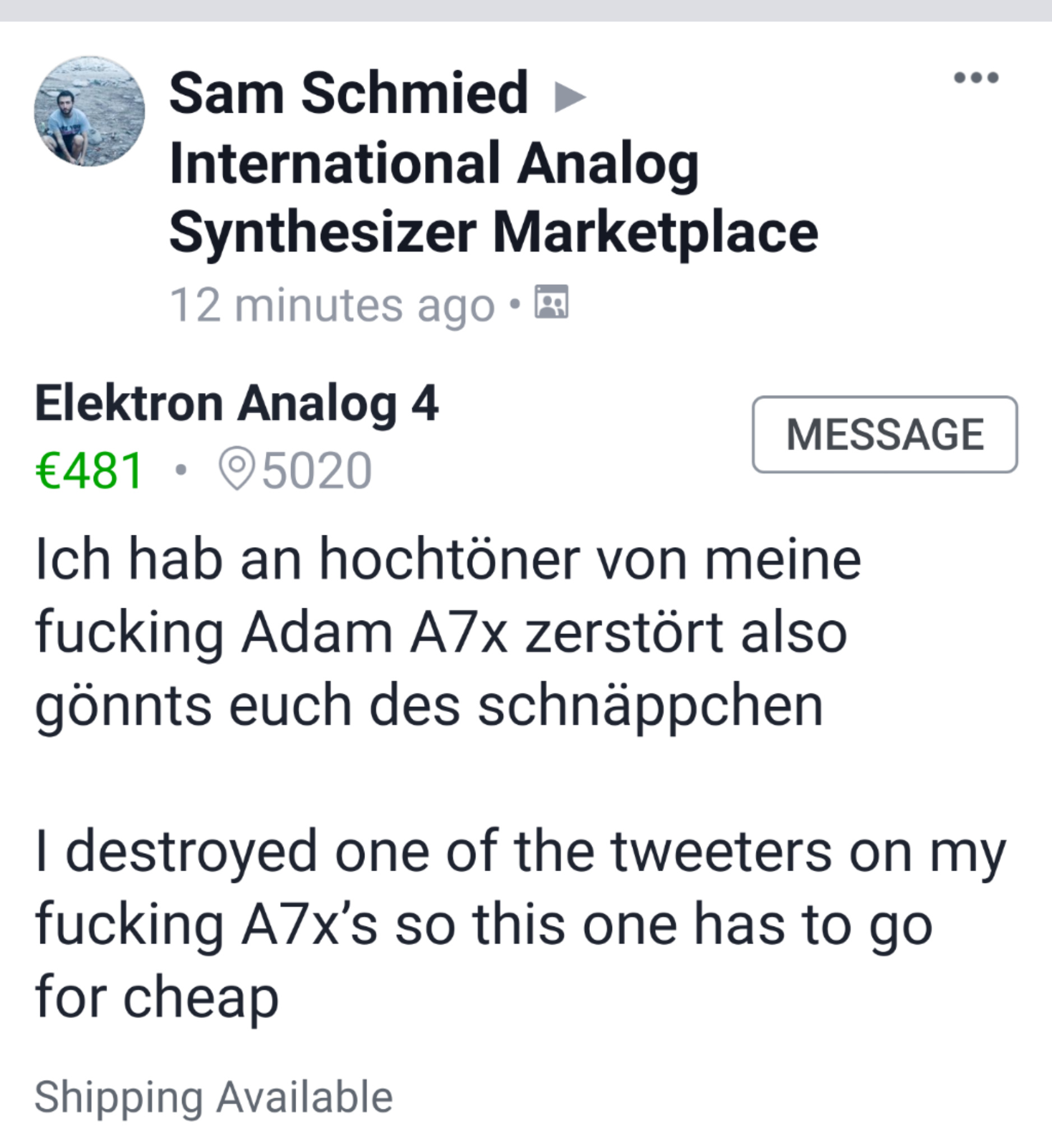Open Sam Schmied's profile via name
This screenshot has width=1052, height=1148.
[x=349, y=93]
